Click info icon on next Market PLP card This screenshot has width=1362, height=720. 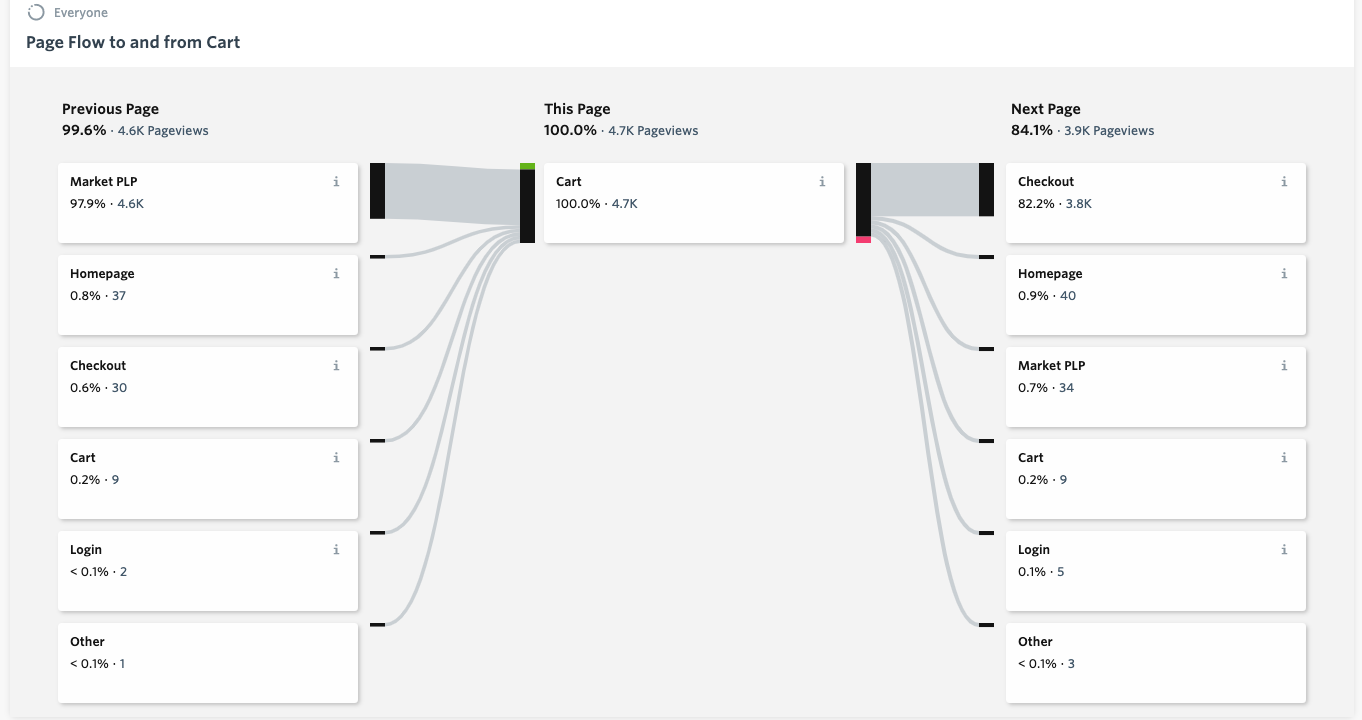point(1284,366)
